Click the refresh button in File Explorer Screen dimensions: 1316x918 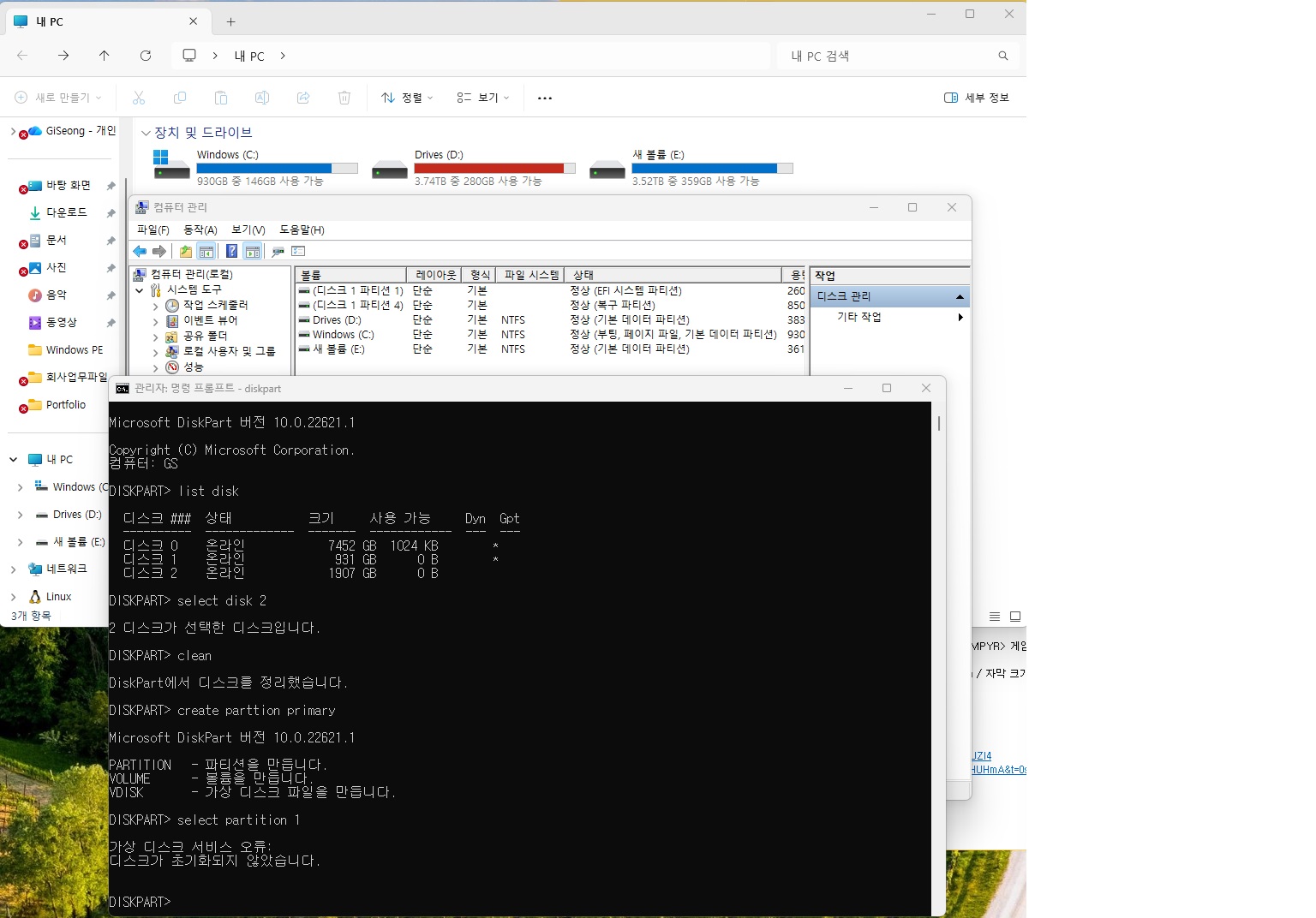tap(146, 56)
